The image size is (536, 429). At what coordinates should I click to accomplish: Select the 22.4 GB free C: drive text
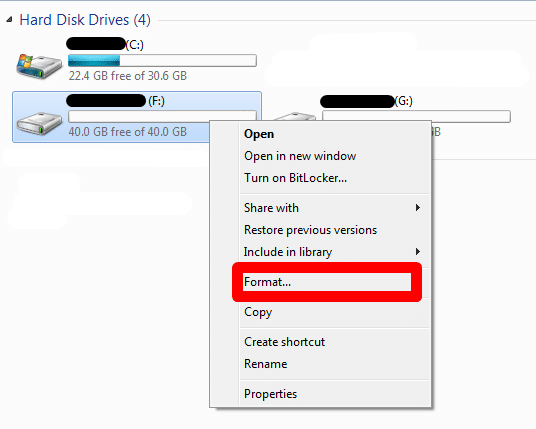[128, 76]
